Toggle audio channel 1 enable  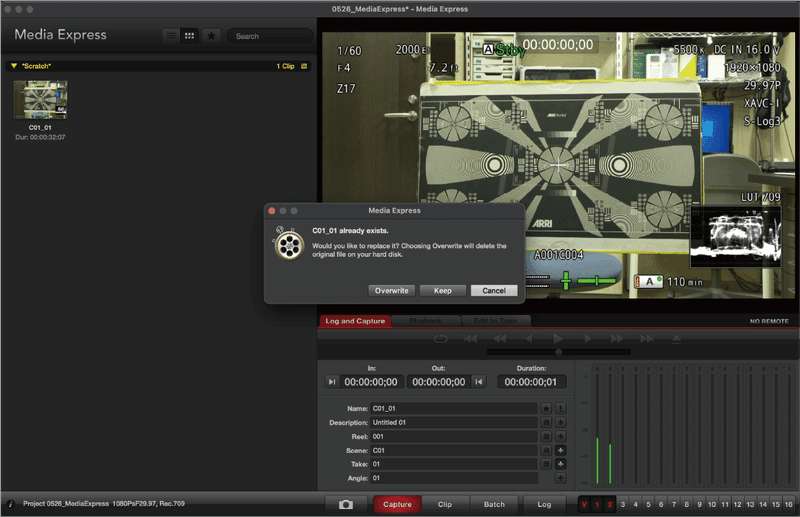[597, 504]
